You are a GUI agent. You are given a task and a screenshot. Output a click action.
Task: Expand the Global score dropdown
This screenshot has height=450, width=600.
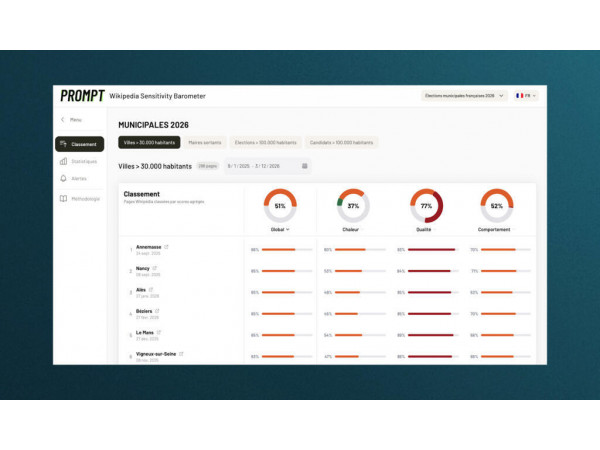coord(280,229)
